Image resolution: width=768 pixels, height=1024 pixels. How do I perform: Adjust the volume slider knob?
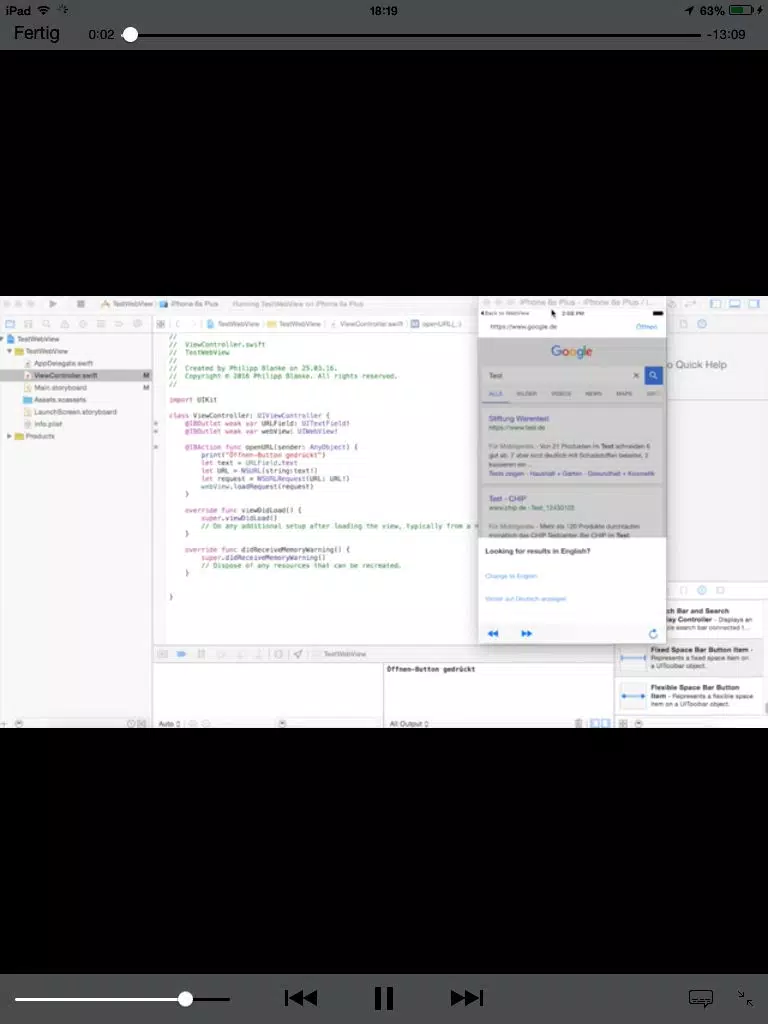[185, 999]
